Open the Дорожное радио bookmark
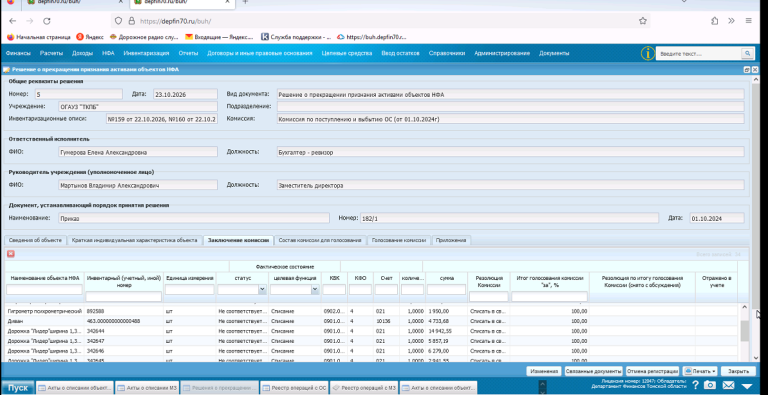768x395 pixels. click(144, 37)
